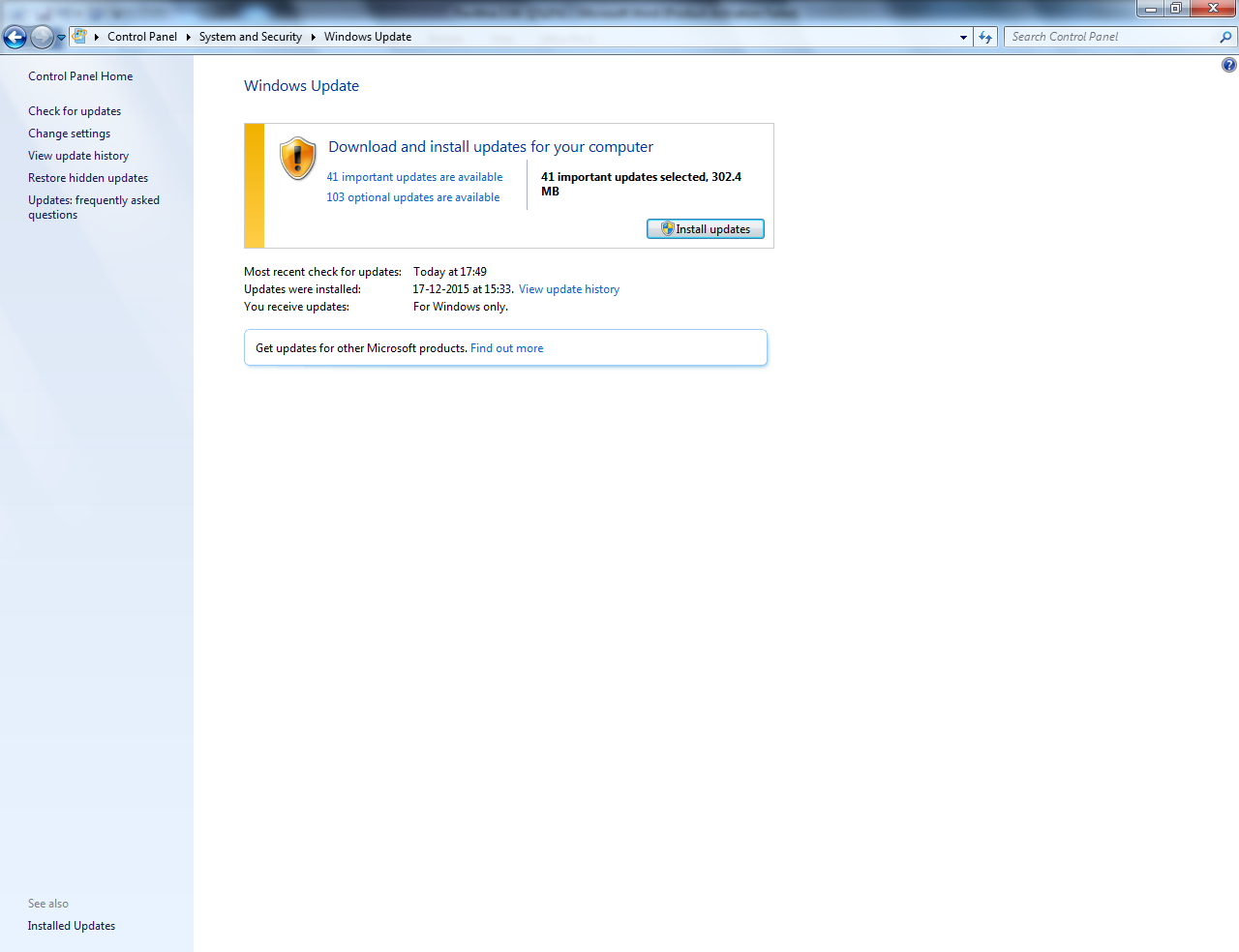
Task: Close the Windows Update window
Action: click(1213, 9)
